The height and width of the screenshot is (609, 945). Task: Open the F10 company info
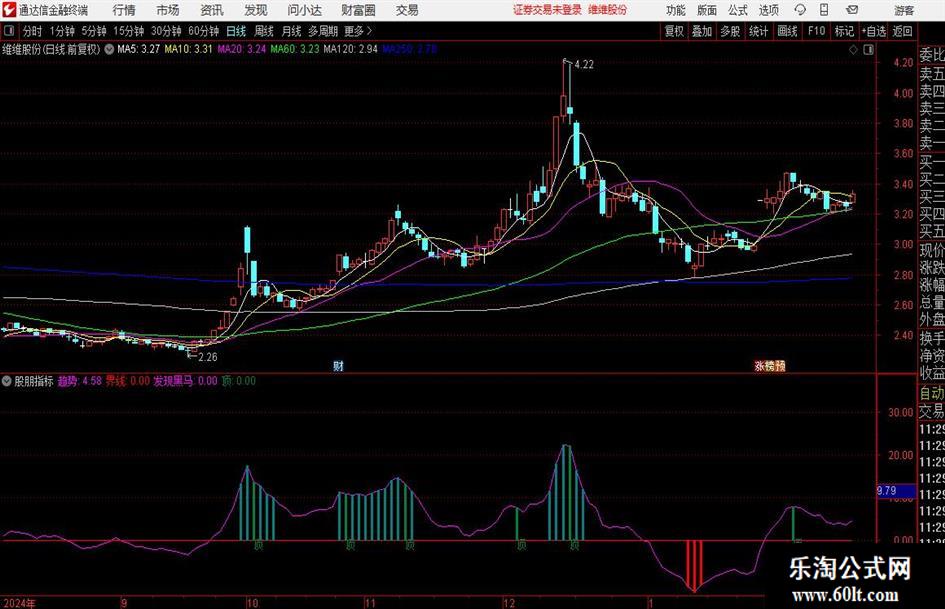(x=817, y=31)
